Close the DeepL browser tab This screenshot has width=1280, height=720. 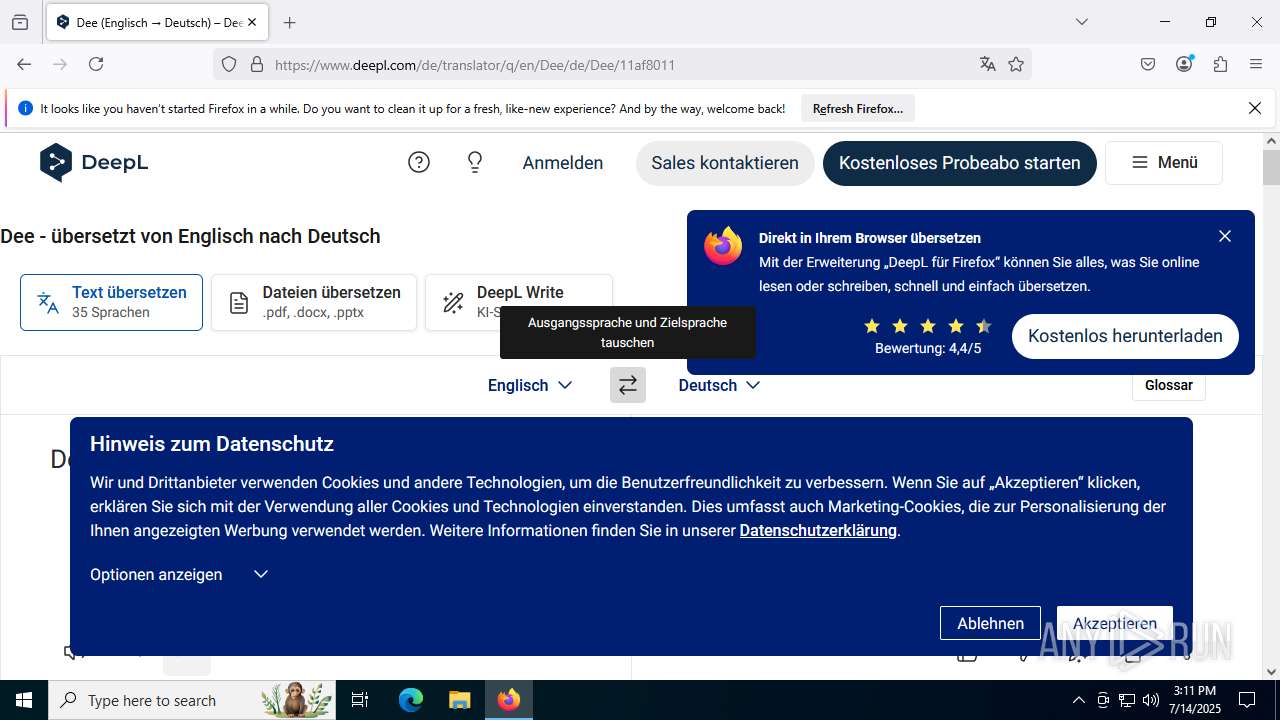pos(252,22)
